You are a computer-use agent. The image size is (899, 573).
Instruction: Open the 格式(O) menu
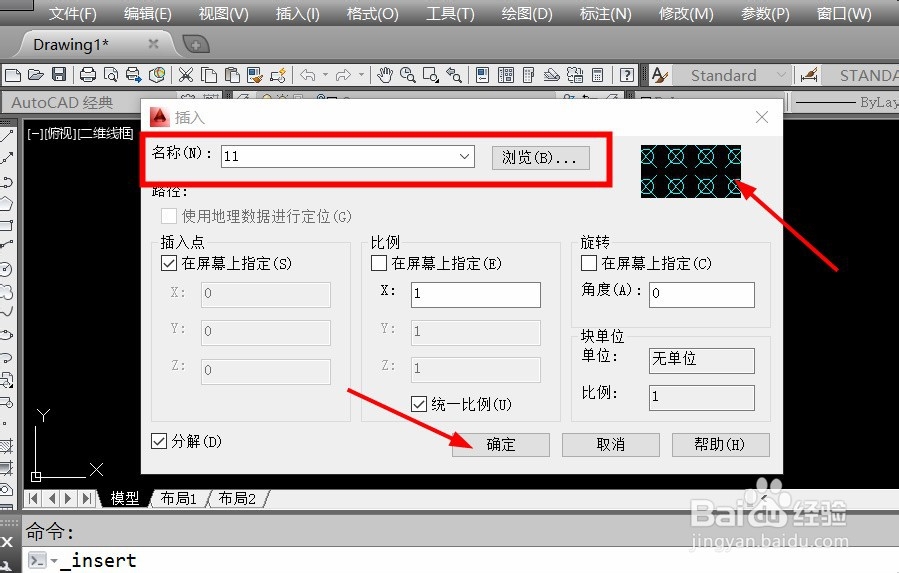372,13
